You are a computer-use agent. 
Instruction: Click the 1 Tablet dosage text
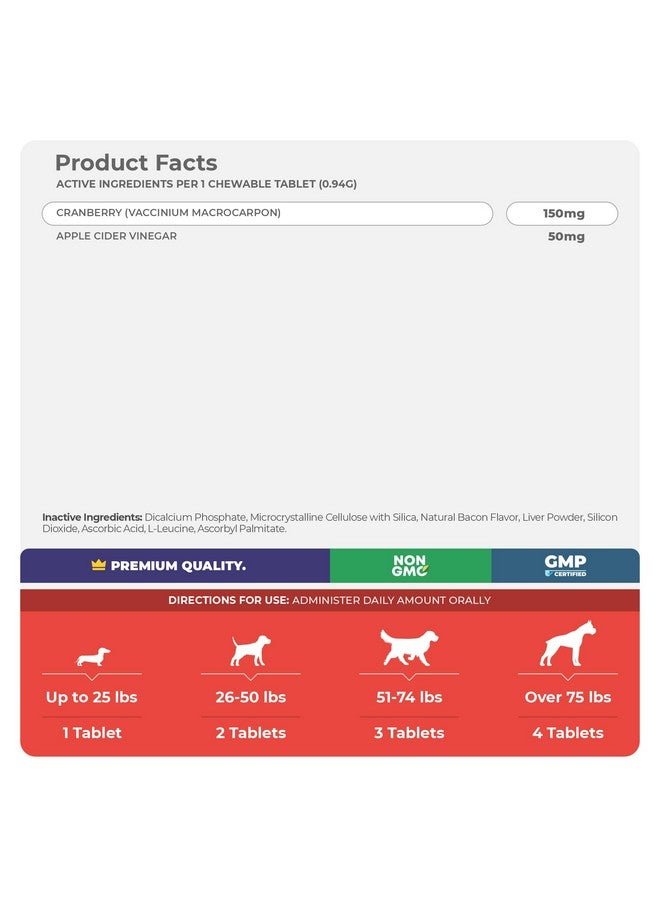92,733
